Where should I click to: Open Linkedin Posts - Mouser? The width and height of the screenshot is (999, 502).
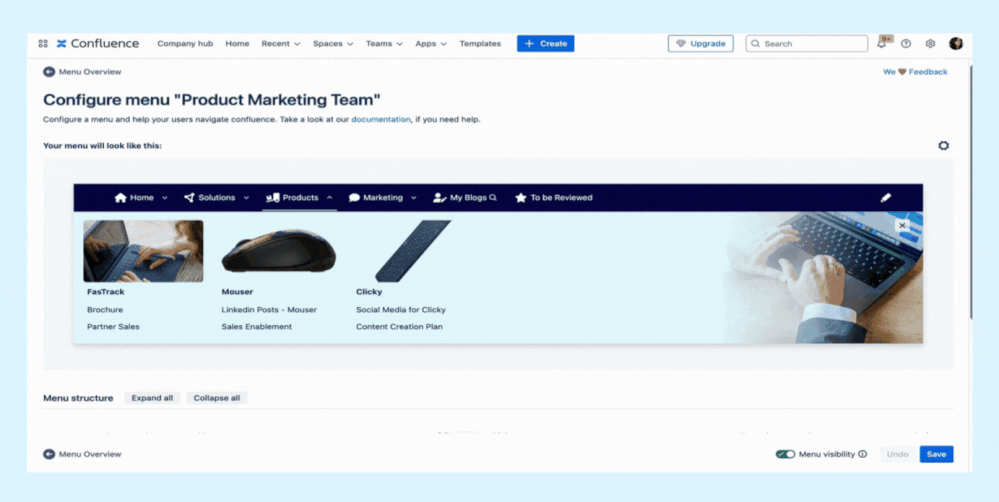point(269,310)
